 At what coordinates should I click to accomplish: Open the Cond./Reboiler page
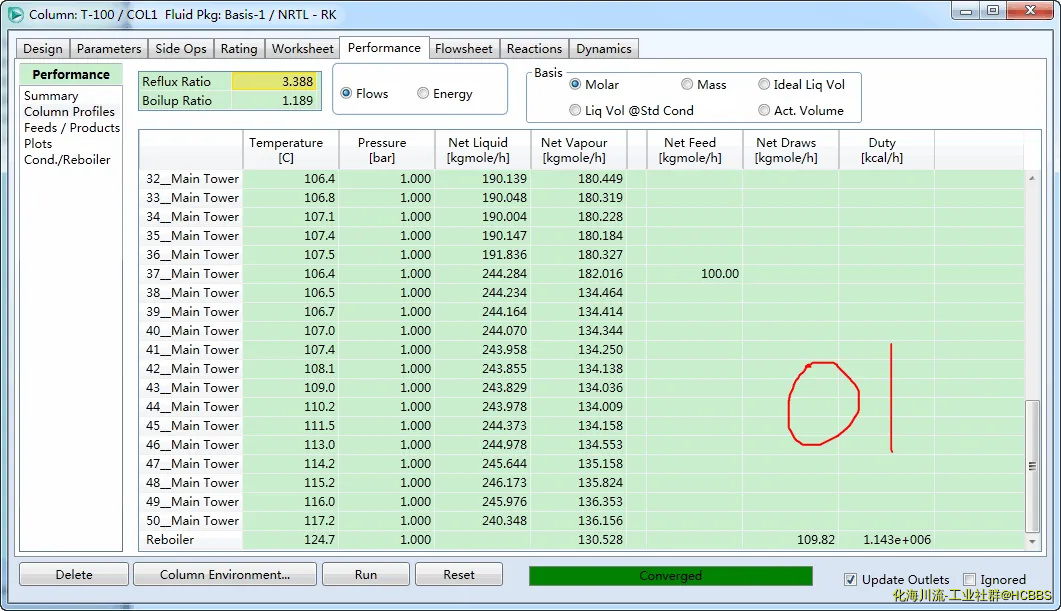pos(67,160)
